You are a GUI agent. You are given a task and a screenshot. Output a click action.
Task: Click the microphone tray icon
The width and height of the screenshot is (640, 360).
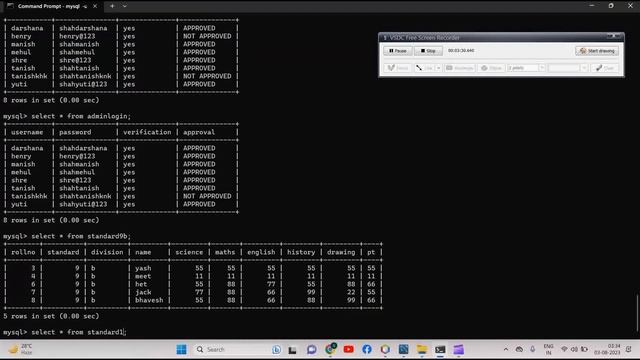click(x=533, y=349)
